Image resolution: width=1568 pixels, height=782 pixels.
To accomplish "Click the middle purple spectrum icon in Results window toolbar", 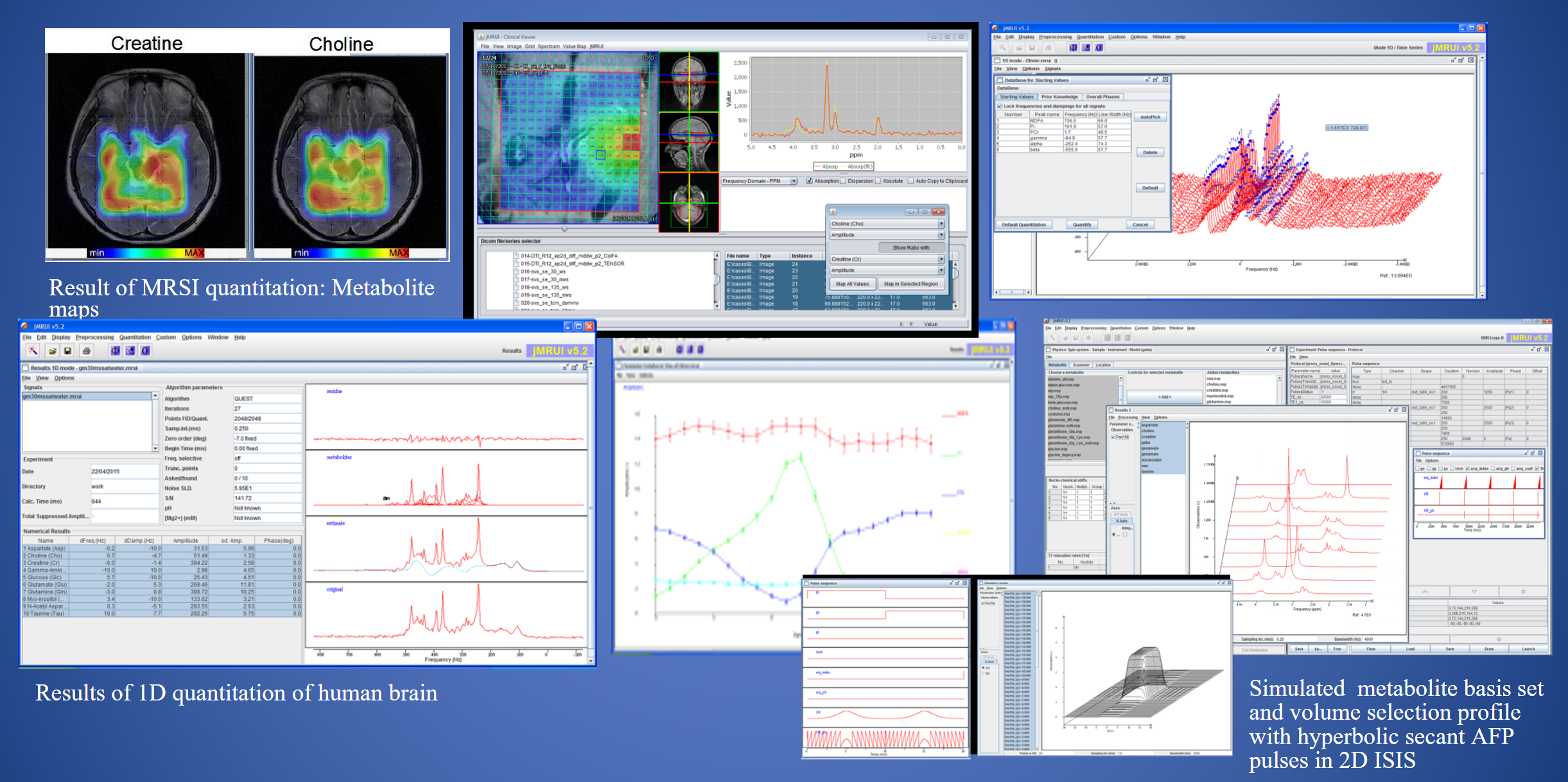I will coord(130,351).
